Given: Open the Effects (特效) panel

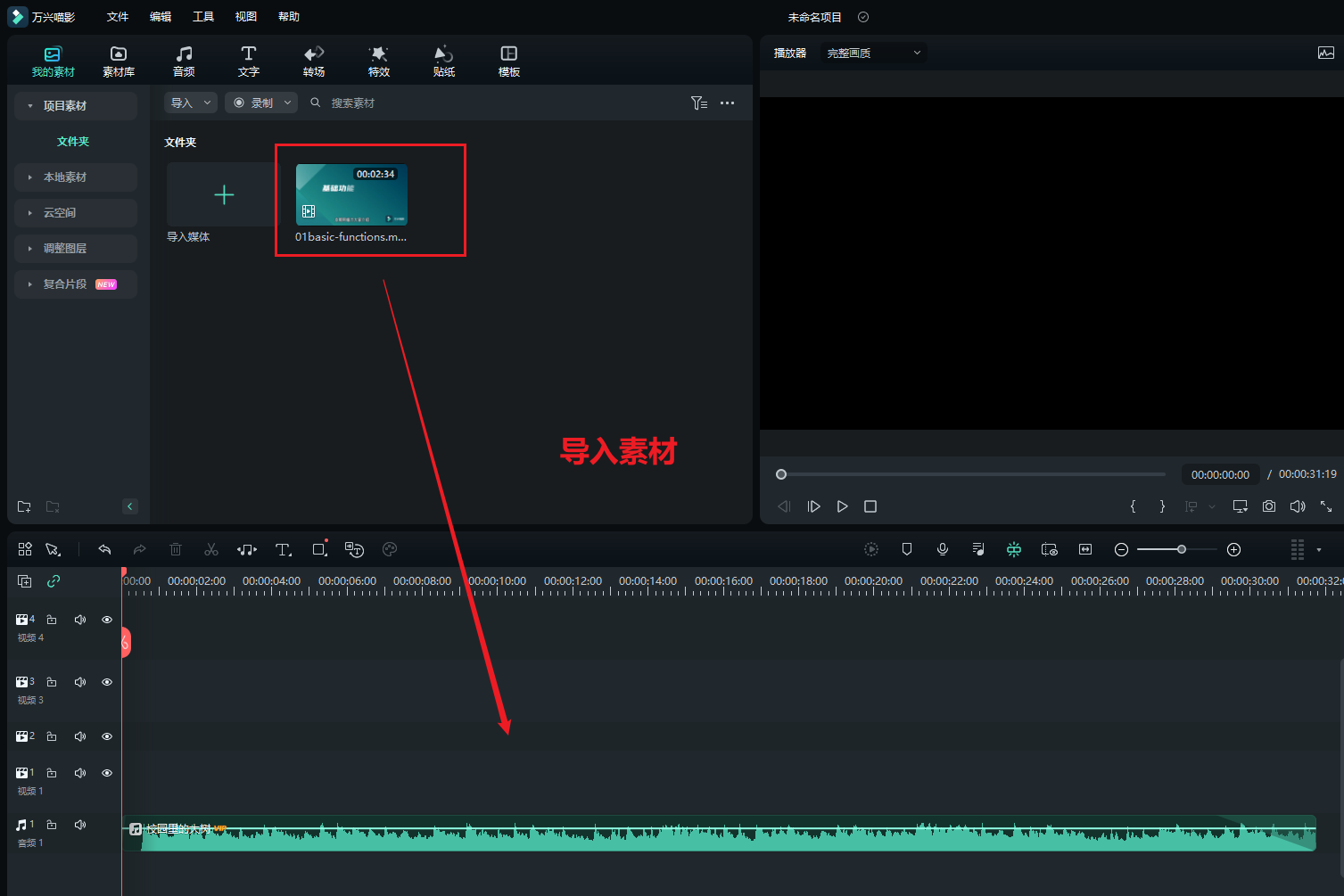Looking at the screenshot, I should [x=378, y=61].
